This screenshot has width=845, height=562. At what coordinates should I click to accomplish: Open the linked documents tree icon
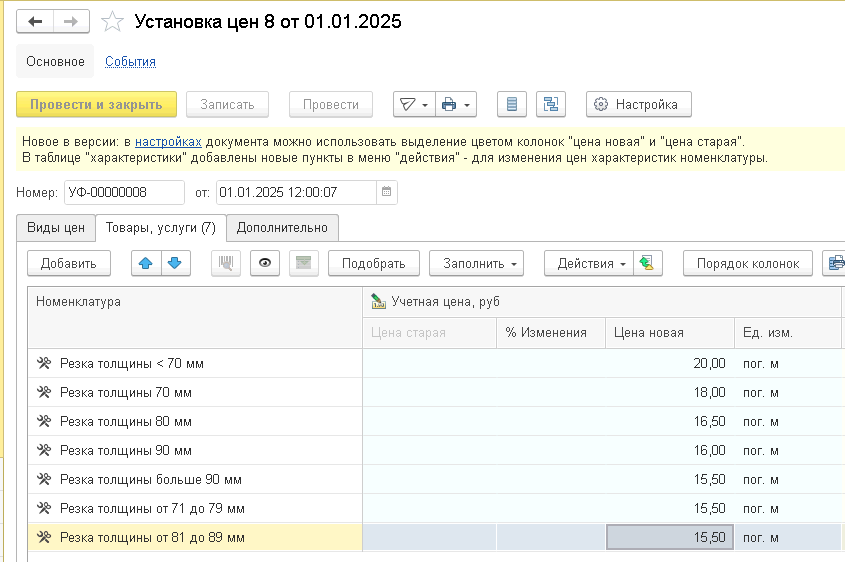coord(551,104)
